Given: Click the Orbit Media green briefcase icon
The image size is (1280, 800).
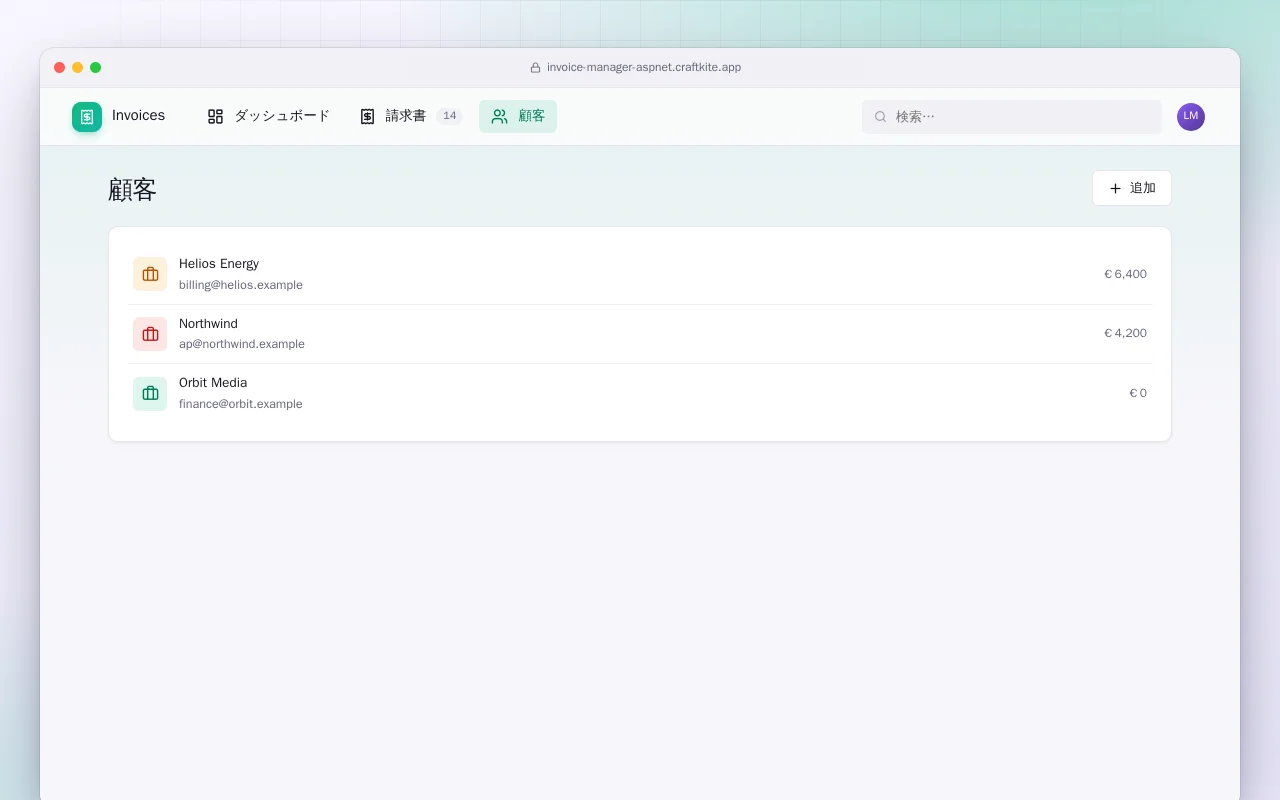Looking at the screenshot, I should point(150,394).
